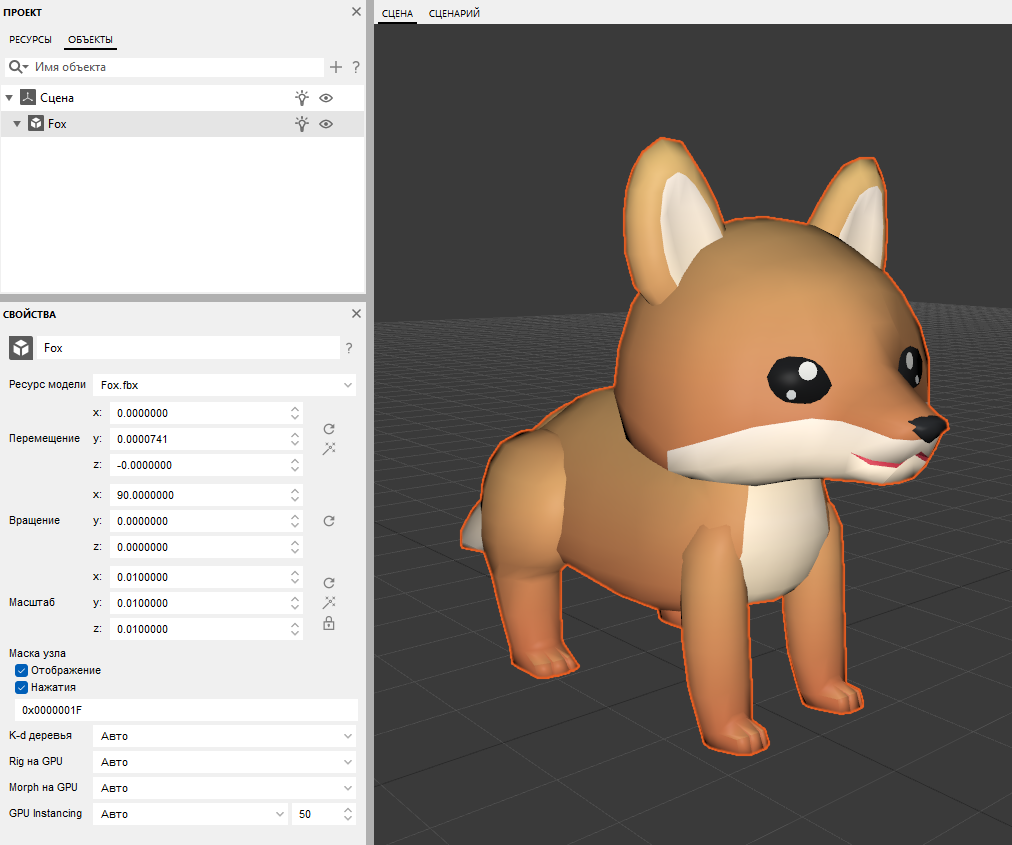Open the search filter magnifier in the Проект panel

(x=15, y=67)
